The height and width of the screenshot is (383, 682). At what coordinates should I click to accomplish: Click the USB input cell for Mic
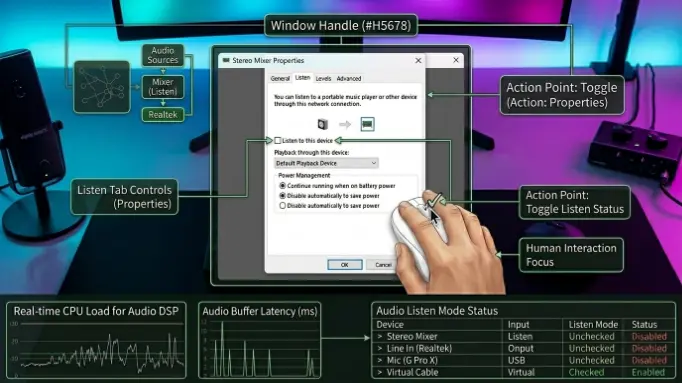click(516, 360)
